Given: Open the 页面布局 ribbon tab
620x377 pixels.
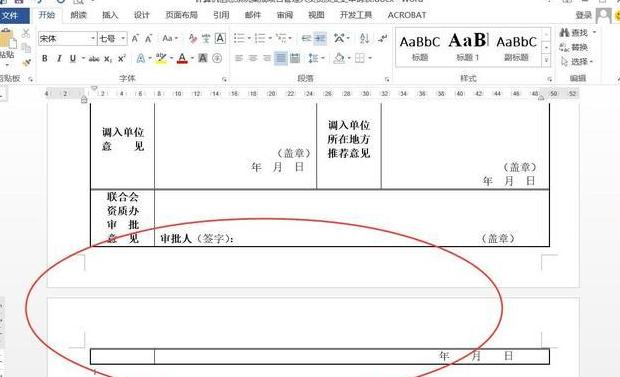Looking at the screenshot, I should tap(181, 15).
